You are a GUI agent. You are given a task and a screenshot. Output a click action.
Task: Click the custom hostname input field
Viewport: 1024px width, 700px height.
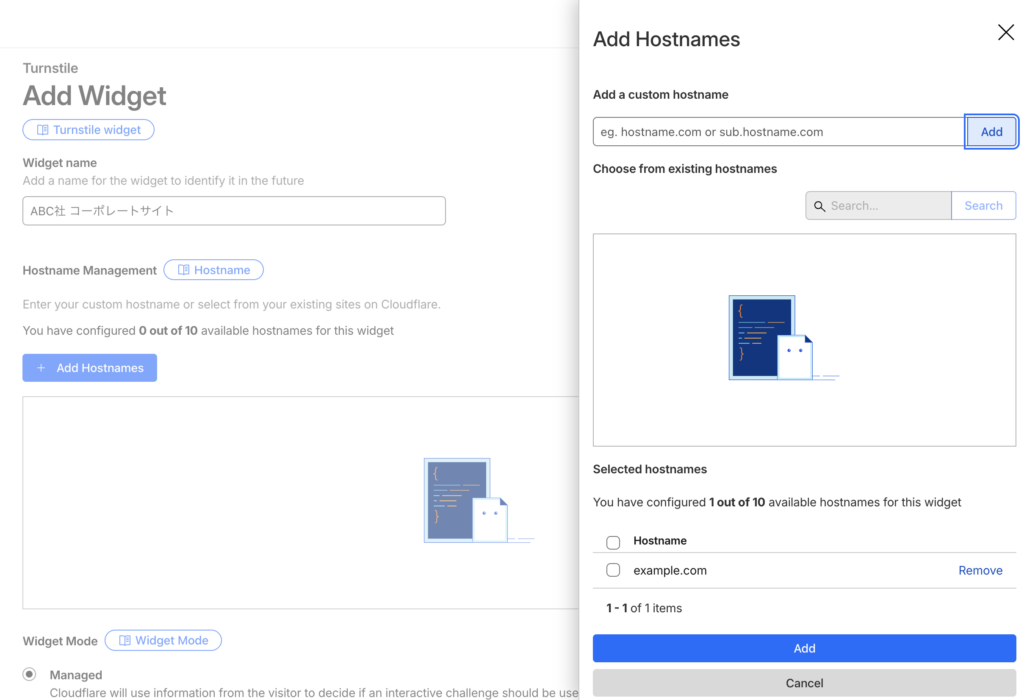click(778, 132)
